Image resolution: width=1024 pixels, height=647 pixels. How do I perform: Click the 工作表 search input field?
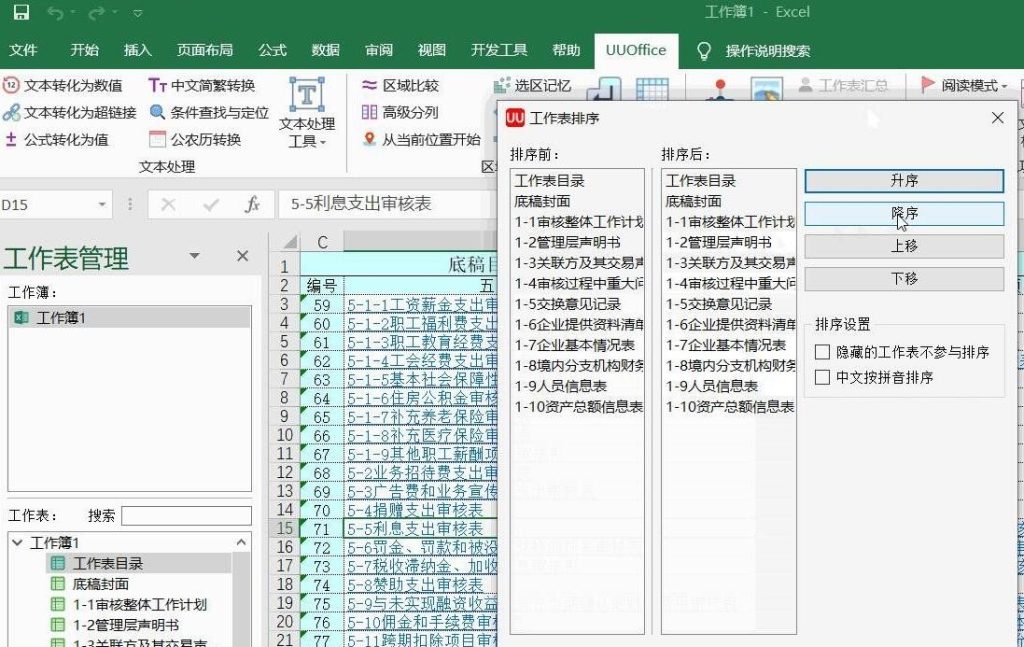186,516
